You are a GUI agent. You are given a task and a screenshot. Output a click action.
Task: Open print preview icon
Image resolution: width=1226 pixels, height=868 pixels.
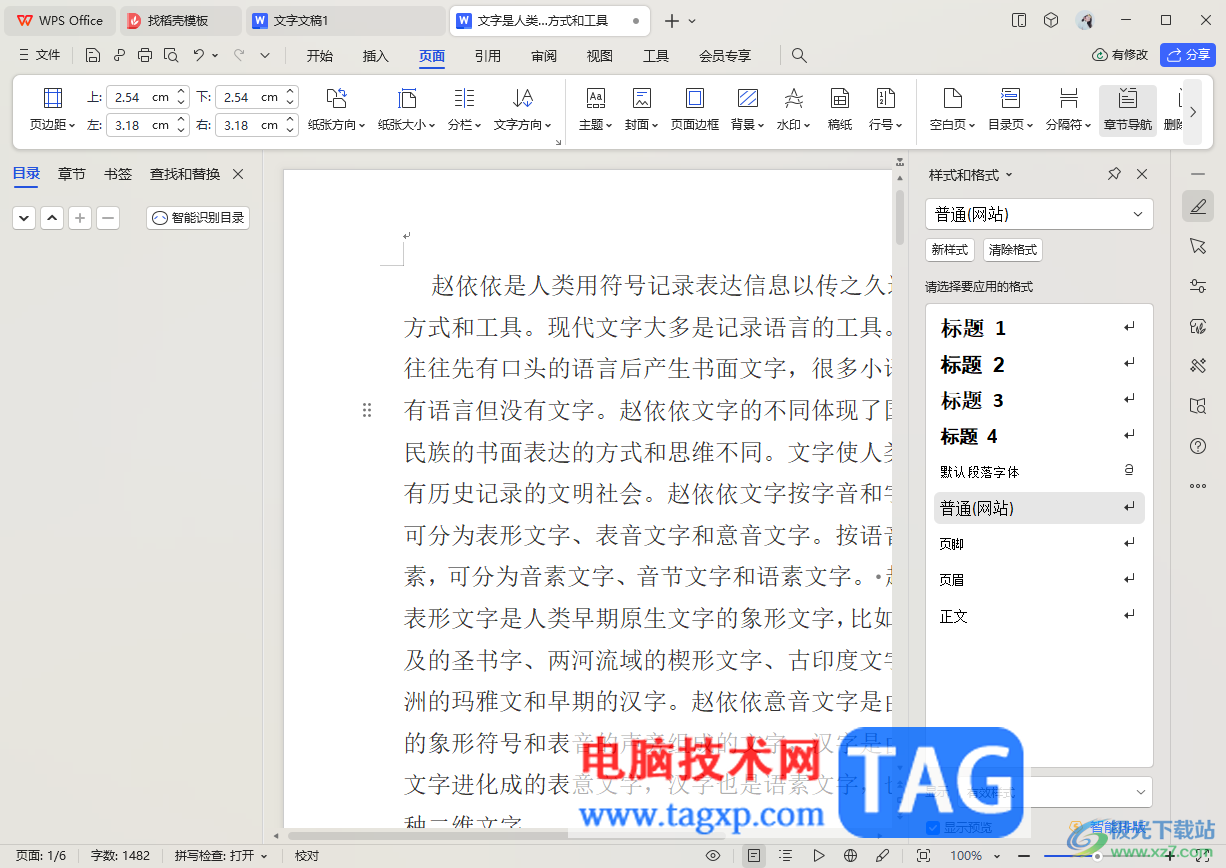click(171, 56)
